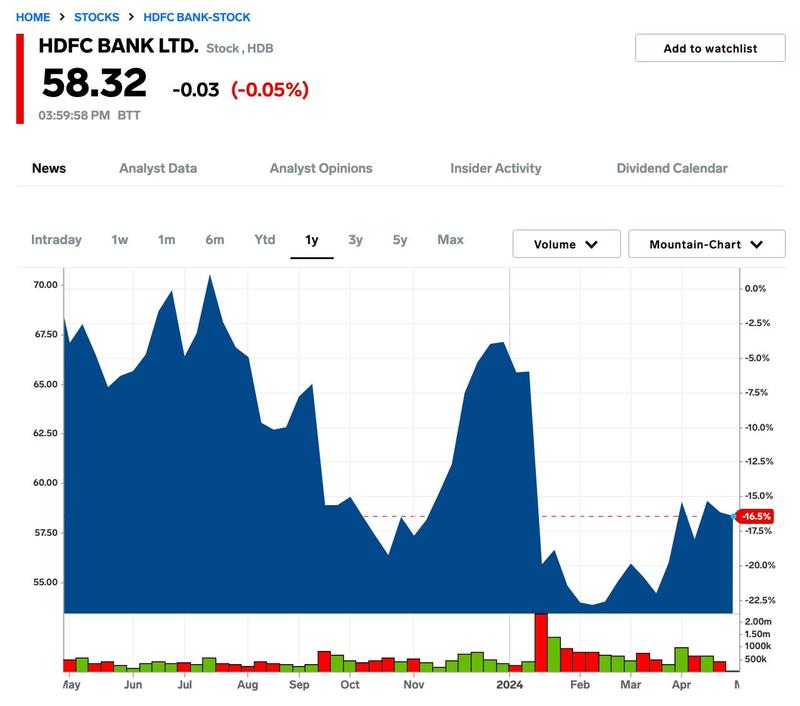800x706 pixels.
Task: Click the 55.00 price axis label
Action: pos(45,582)
